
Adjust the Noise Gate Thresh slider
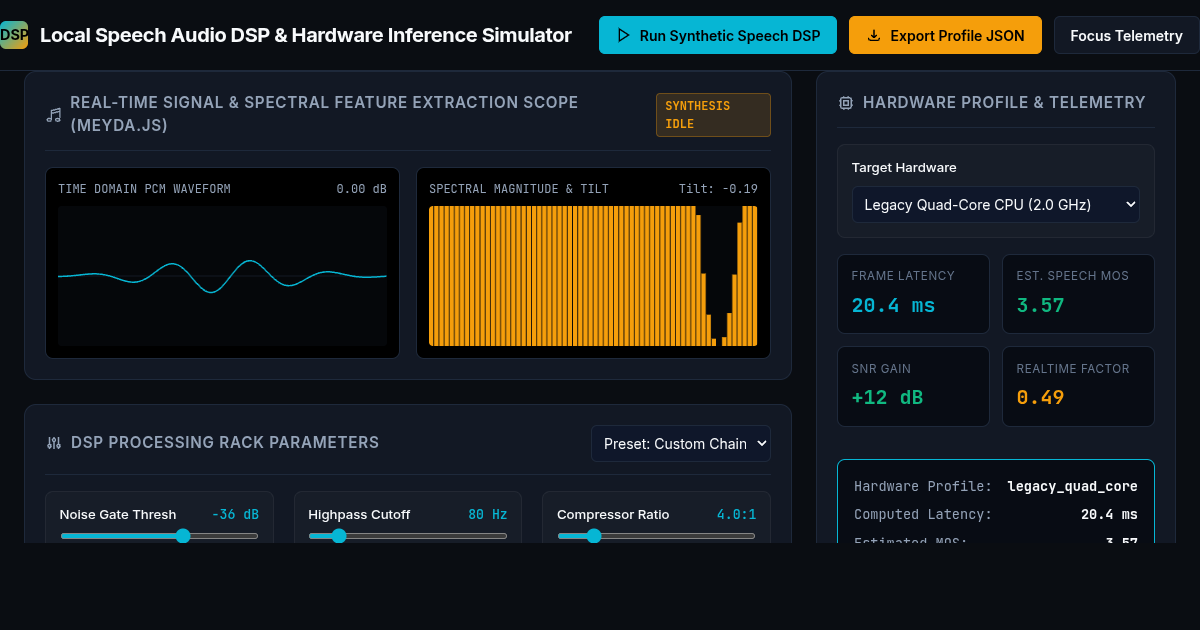[159, 536]
